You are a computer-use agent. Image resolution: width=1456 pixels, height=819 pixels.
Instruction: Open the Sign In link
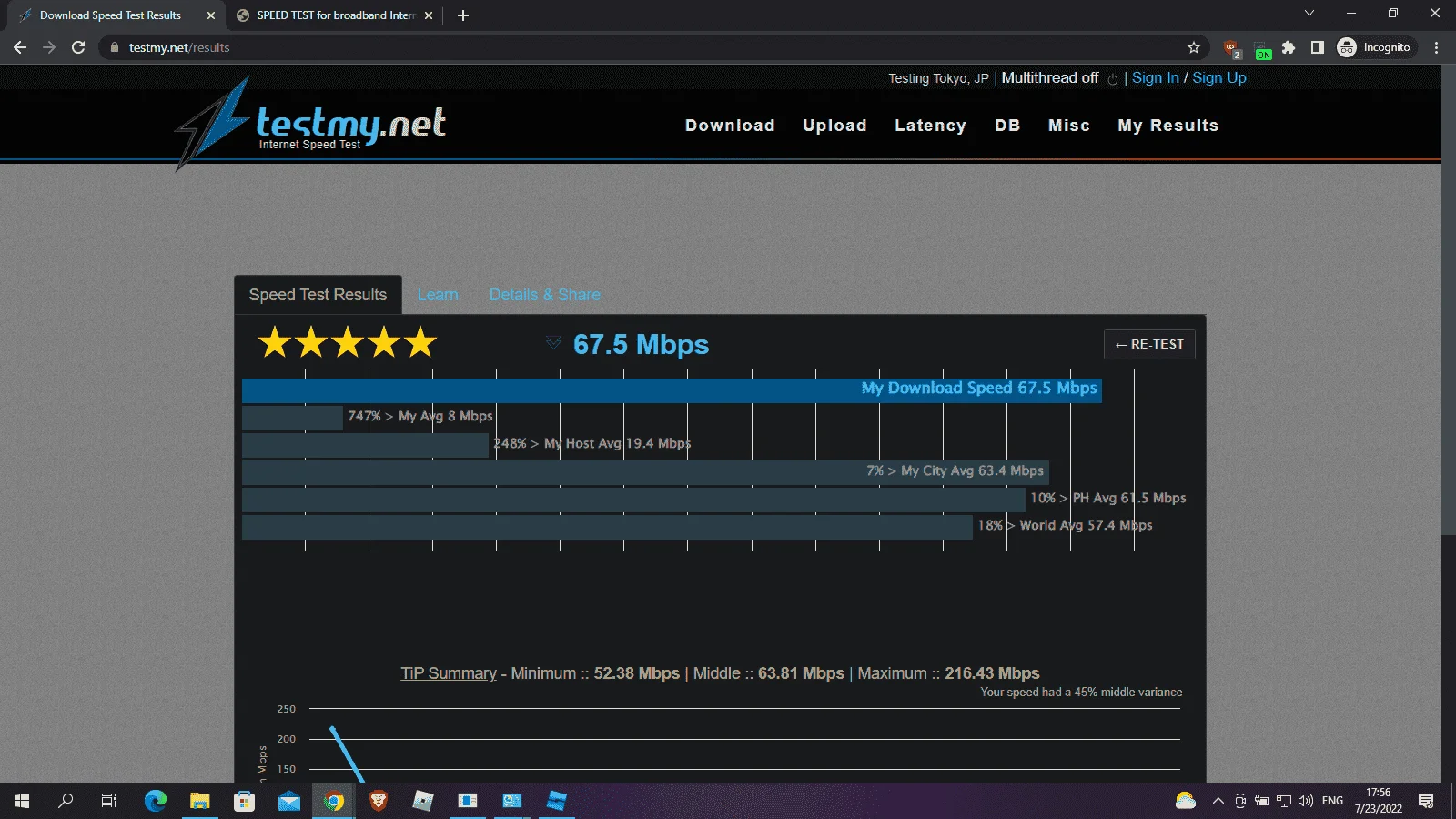pyautogui.click(x=1156, y=78)
